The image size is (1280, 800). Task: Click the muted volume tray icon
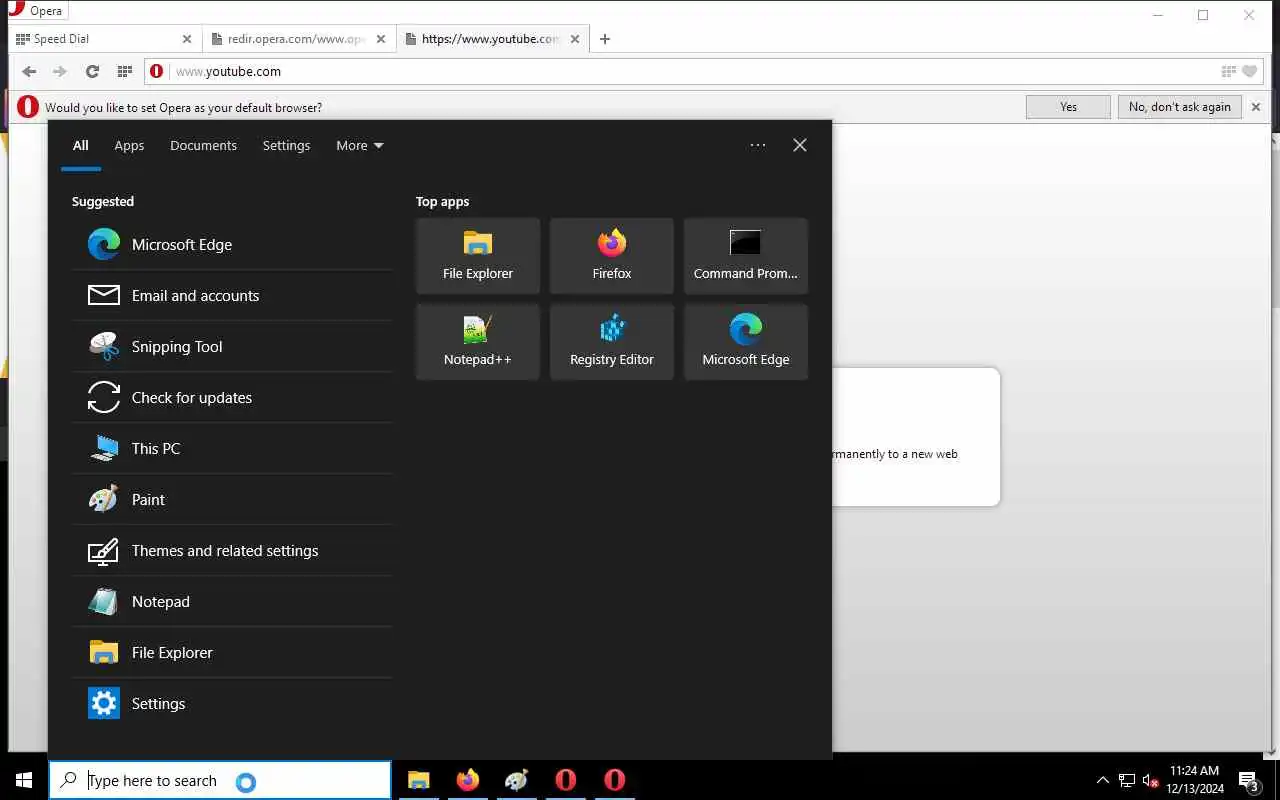coord(1150,780)
